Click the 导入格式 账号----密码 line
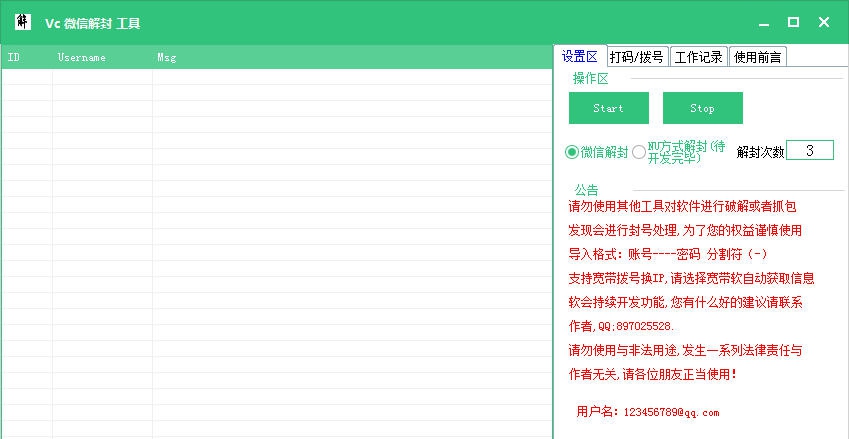The height and width of the screenshot is (439, 849). pos(668,254)
